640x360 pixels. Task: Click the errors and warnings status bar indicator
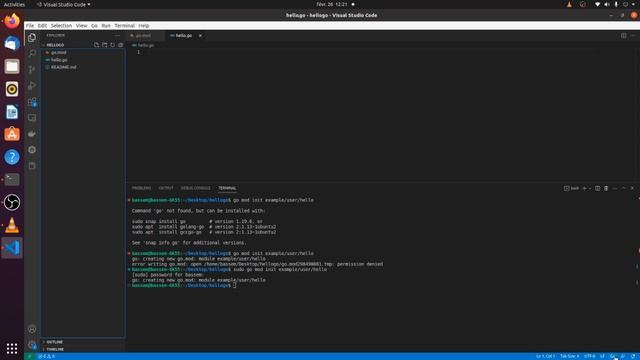[x=46, y=356]
